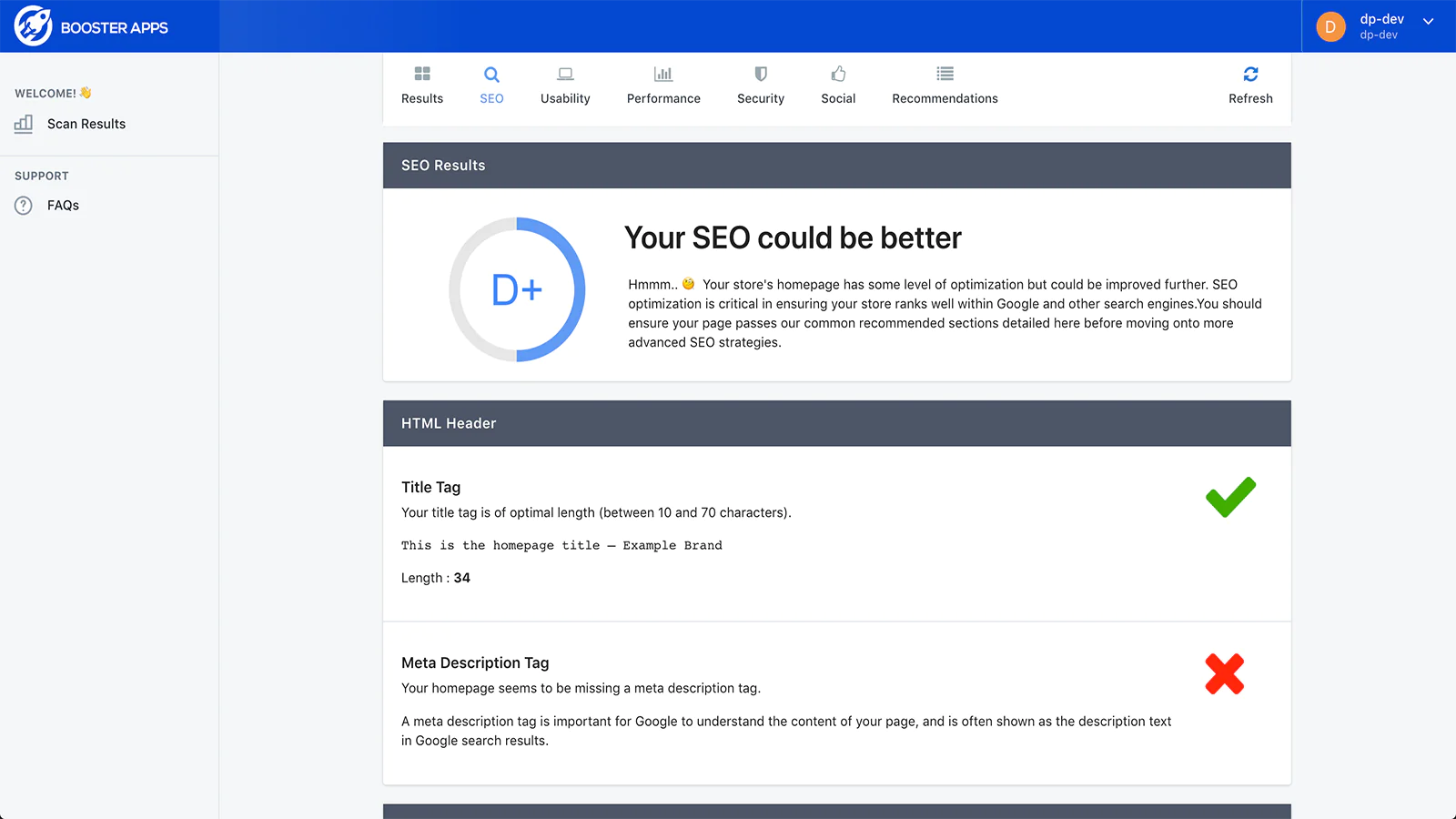Click the D+ SEO grade circle

click(517, 289)
